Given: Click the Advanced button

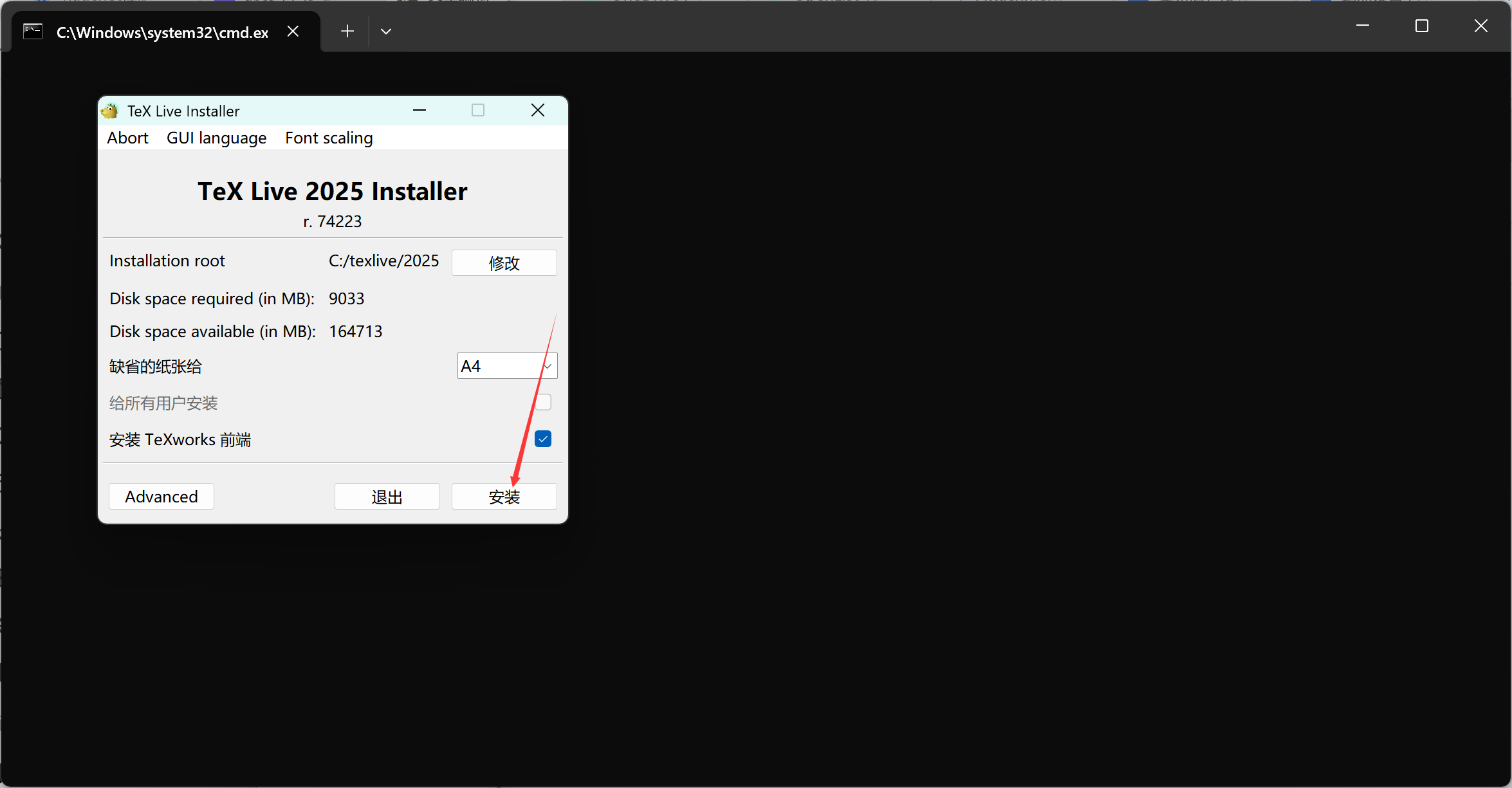Looking at the screenshot, I should coord(161,497).
